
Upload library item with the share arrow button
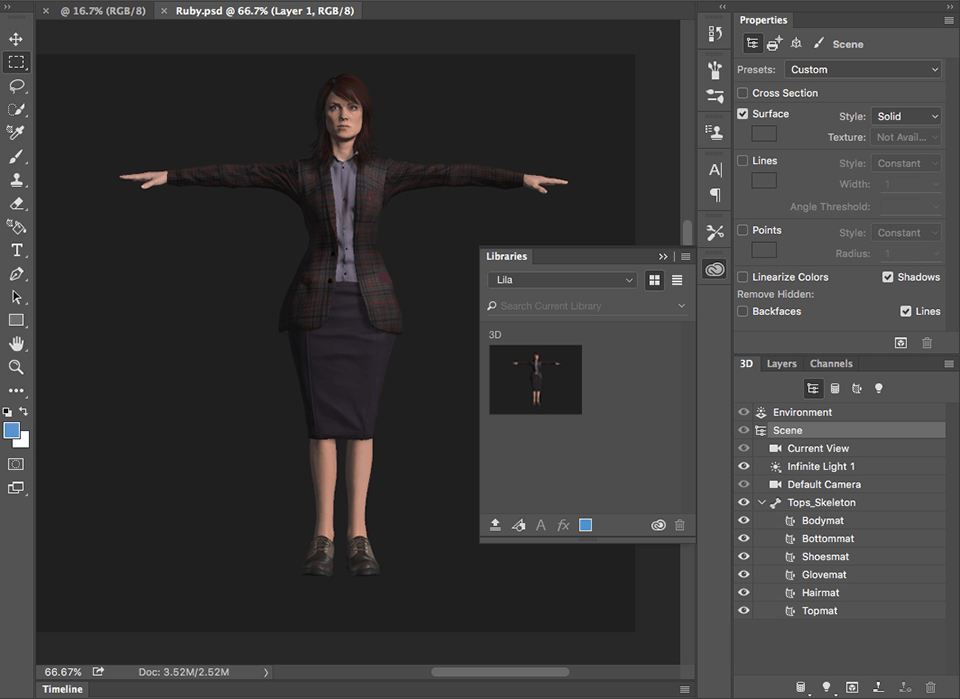click(495, 524)
